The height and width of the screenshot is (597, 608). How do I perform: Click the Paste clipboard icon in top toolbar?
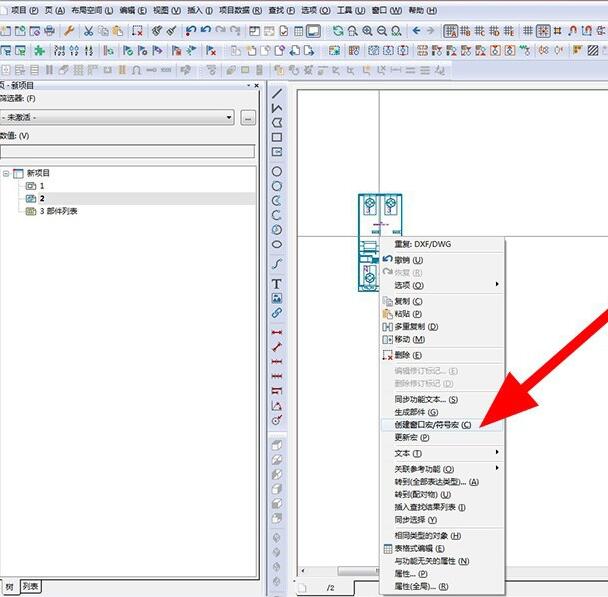pos(117,31)
